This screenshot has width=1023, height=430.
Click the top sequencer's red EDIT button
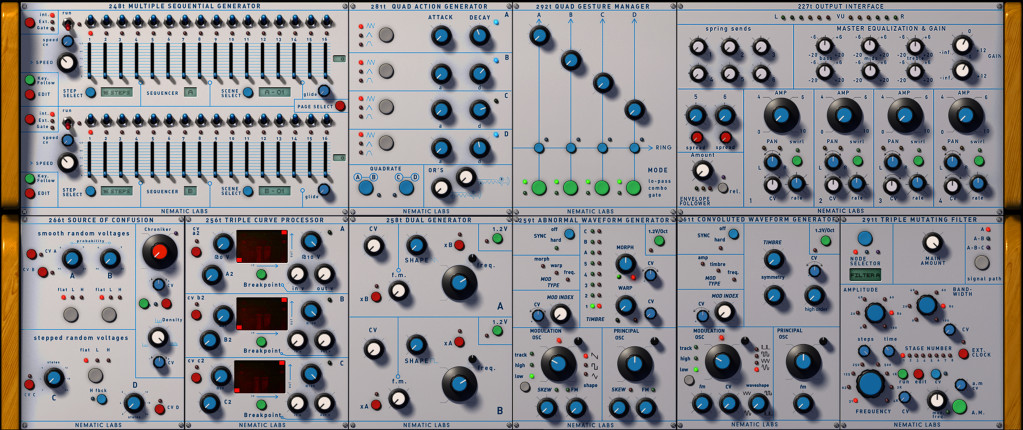coord(29,96)
